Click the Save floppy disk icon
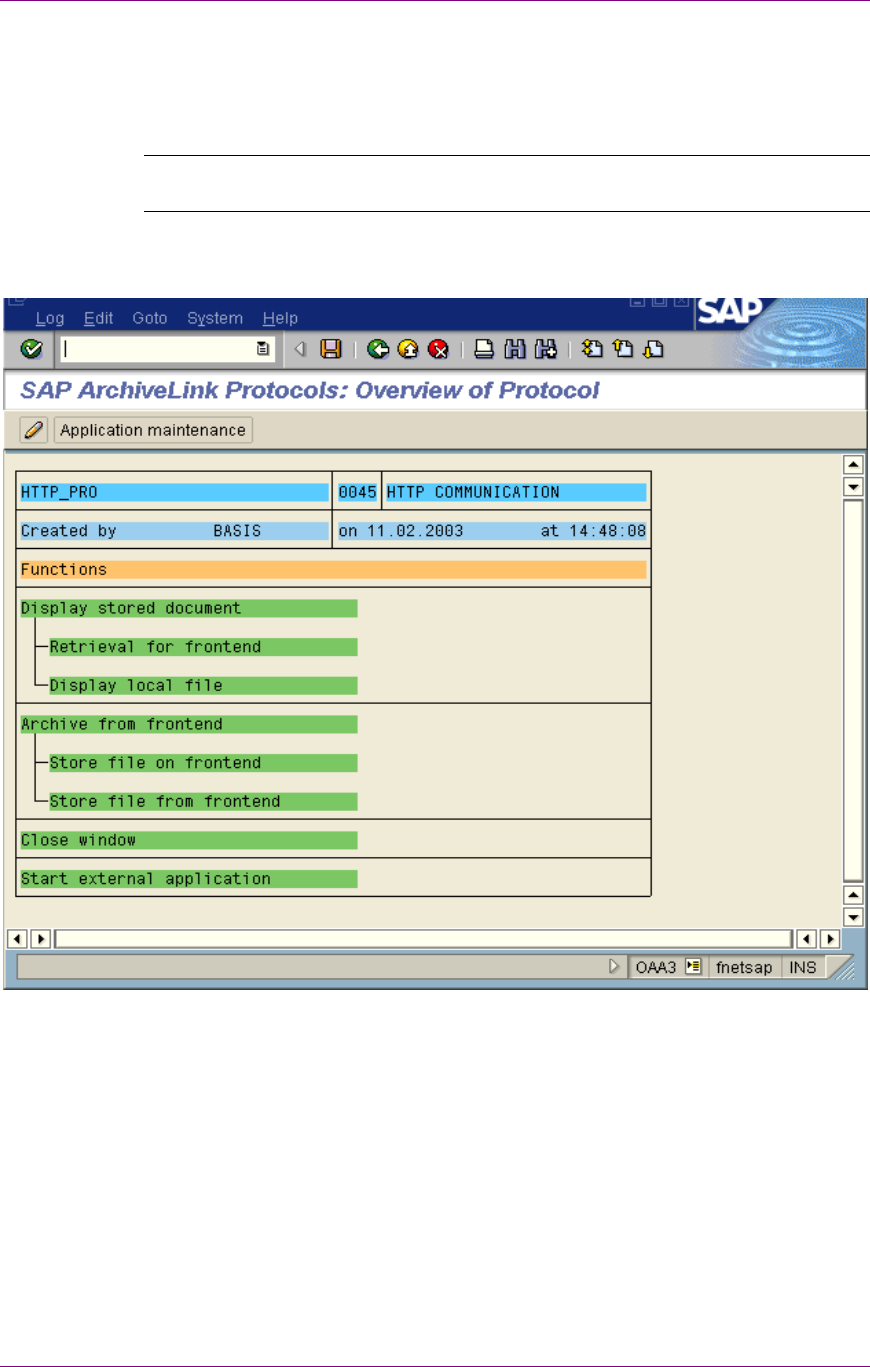 pyautogui.click(x=330, y=349)
